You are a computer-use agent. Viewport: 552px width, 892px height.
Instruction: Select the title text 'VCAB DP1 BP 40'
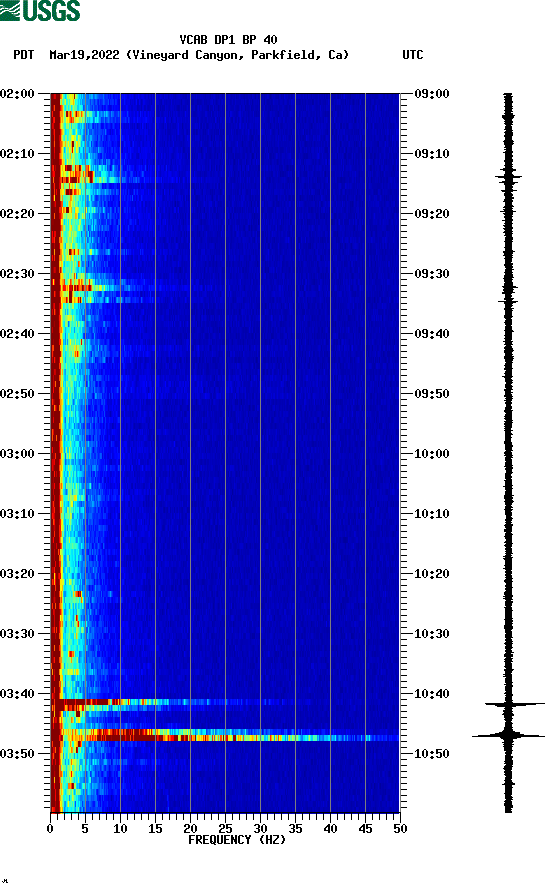228,40
